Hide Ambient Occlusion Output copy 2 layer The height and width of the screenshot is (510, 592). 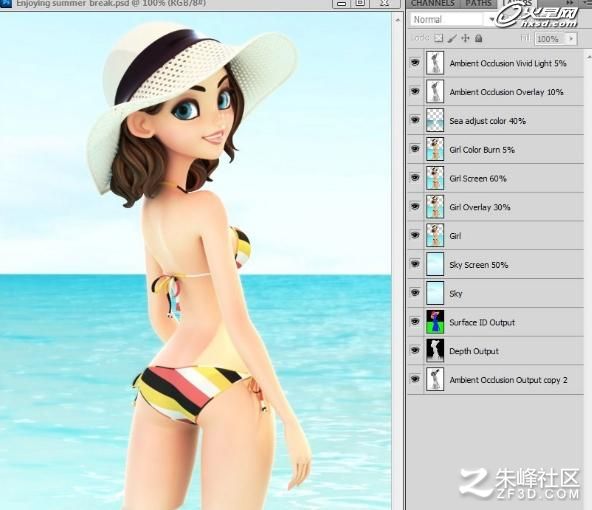[x=415, y=379]
